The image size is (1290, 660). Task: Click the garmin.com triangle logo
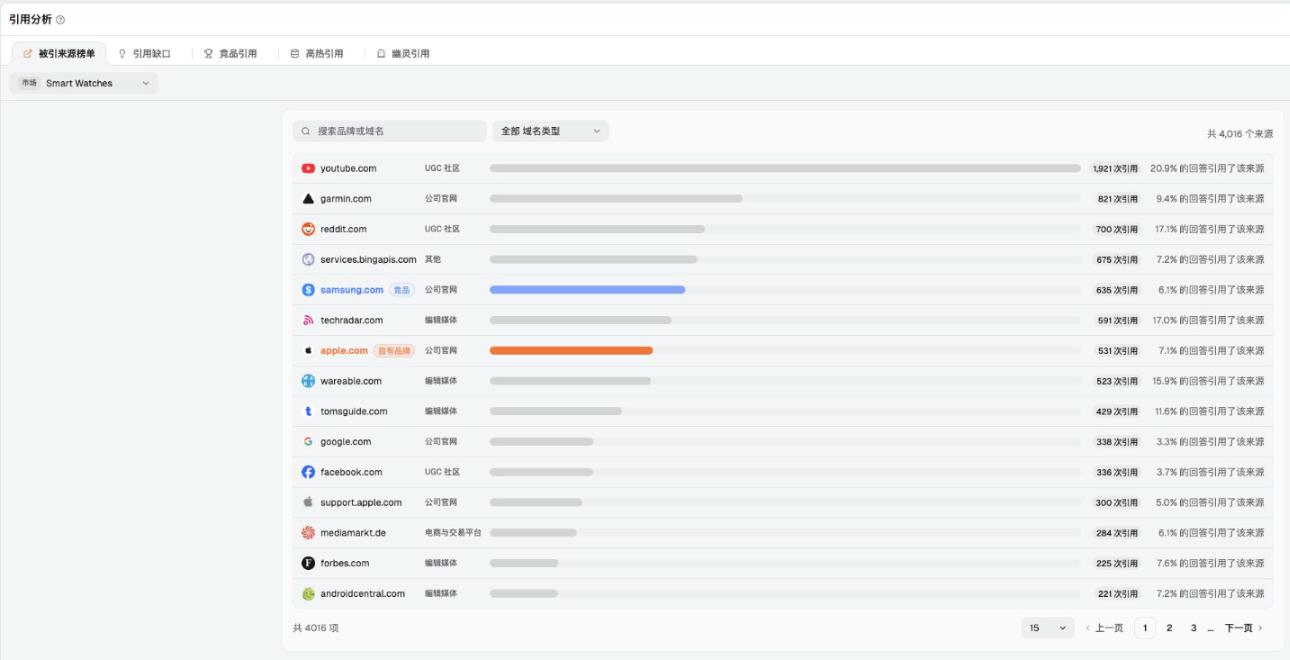(308, 199)
